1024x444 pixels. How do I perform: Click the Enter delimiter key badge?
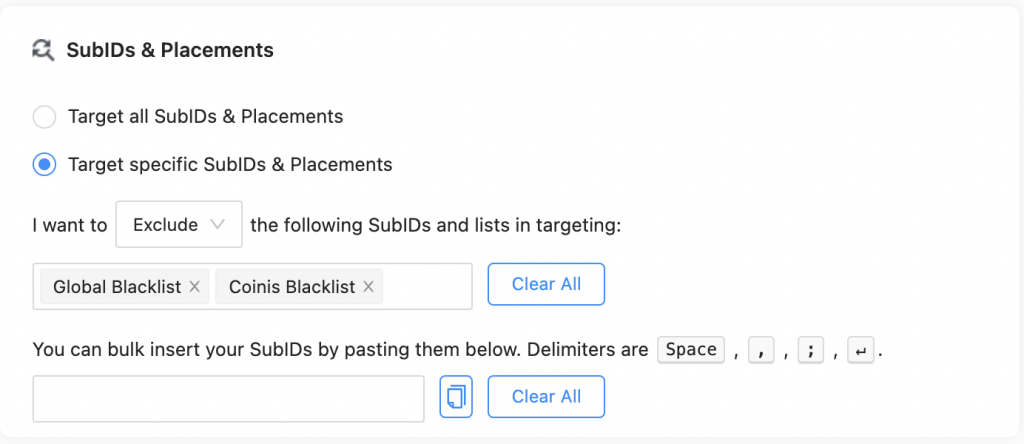(x=860, y=350)
